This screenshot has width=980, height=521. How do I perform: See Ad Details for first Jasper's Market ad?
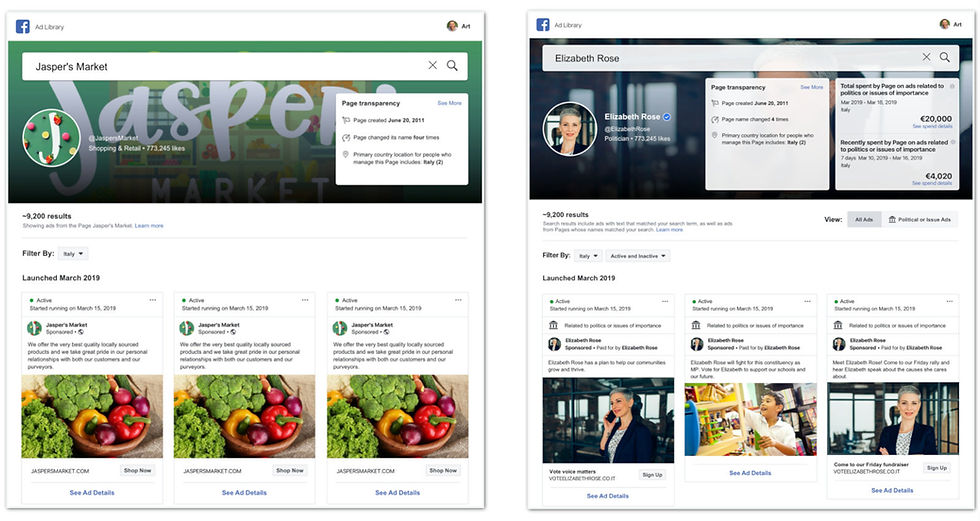92,493
